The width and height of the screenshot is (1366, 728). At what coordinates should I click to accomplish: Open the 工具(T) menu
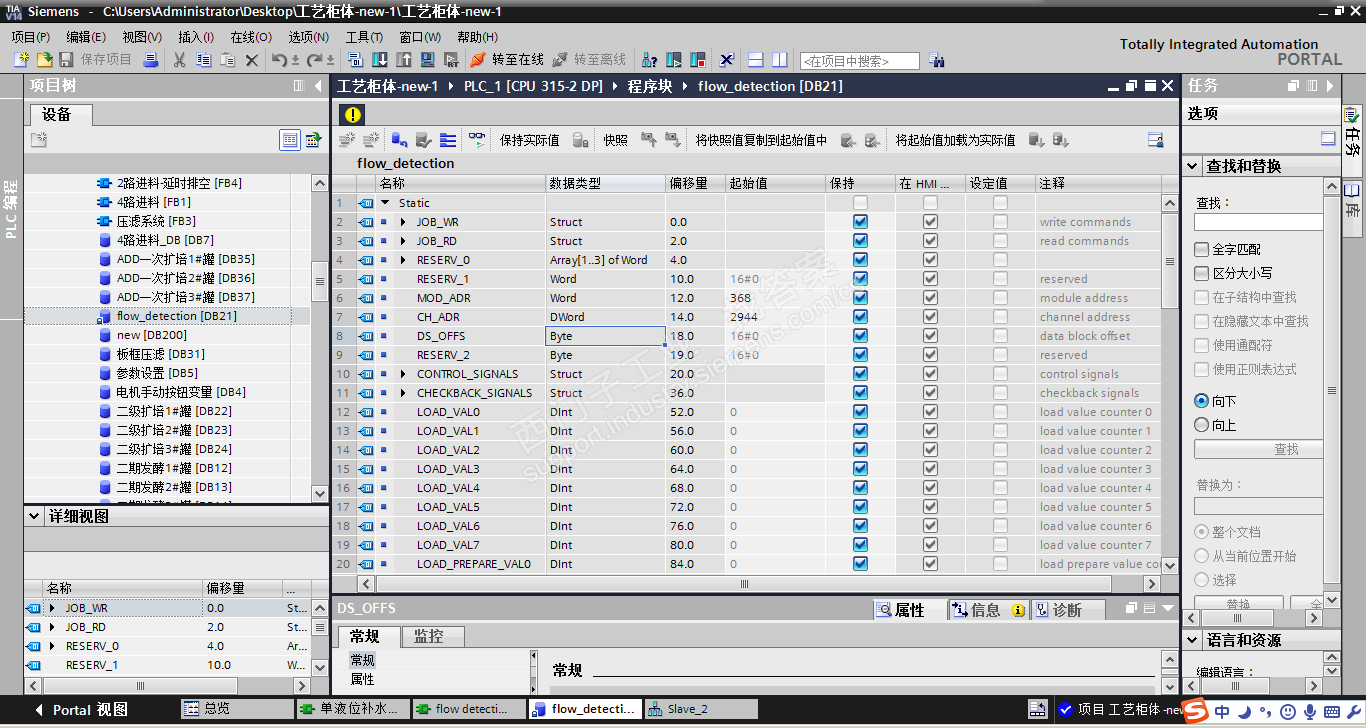(x=364, y=37)
